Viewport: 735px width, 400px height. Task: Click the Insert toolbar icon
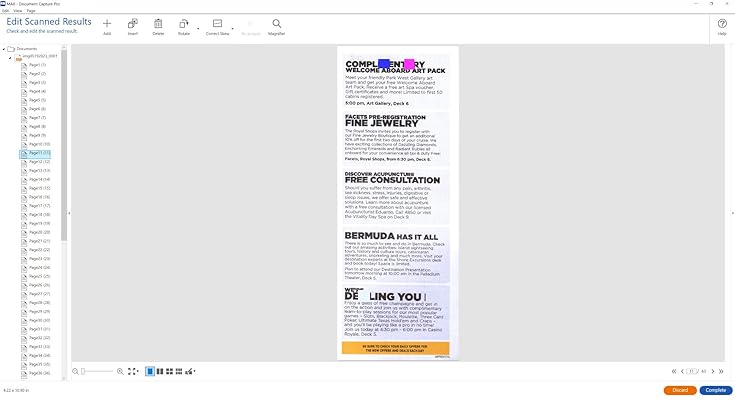[x=133, y=23]
